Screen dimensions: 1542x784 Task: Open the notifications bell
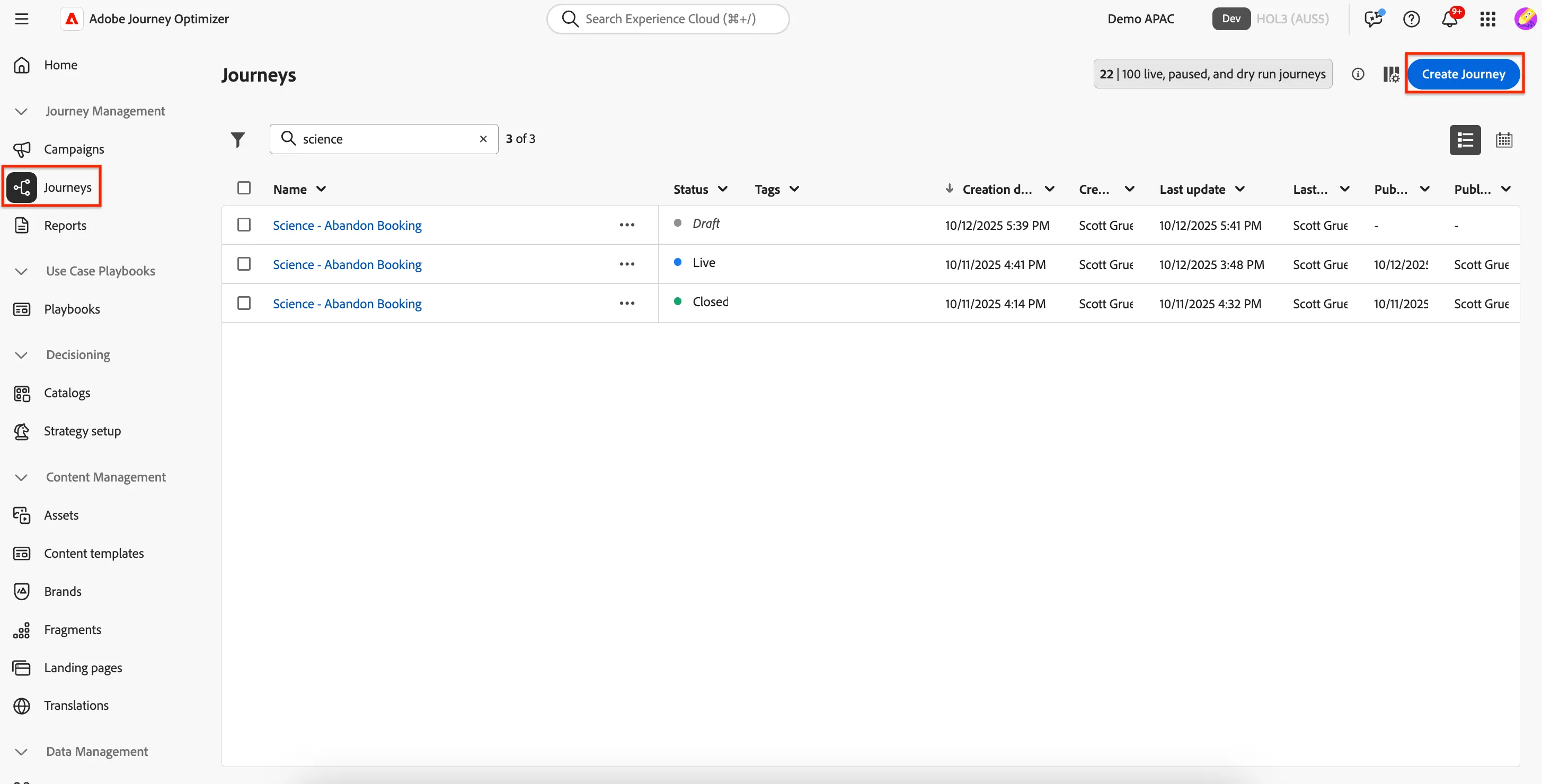tap(1450, 19)
